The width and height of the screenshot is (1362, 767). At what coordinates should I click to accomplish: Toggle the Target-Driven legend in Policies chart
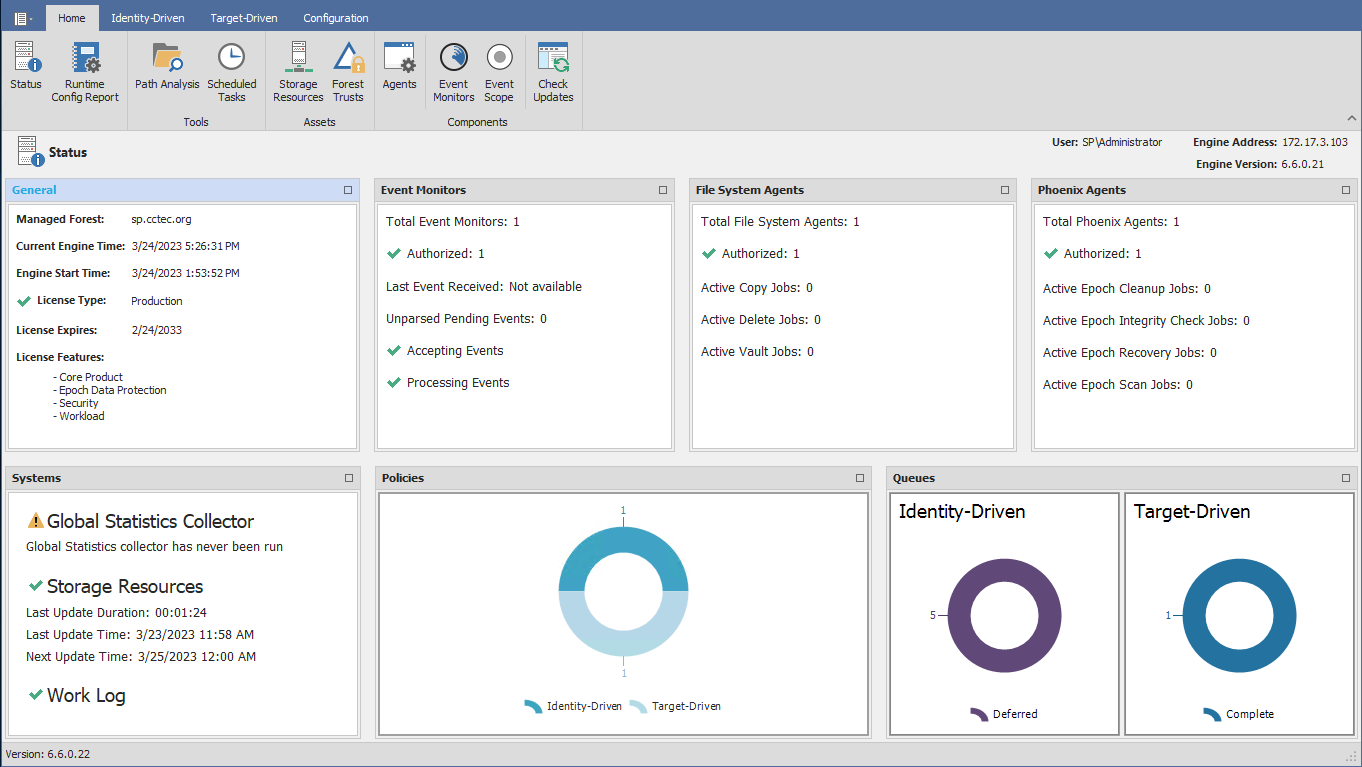pyautogui.click(x=686, y=705)
